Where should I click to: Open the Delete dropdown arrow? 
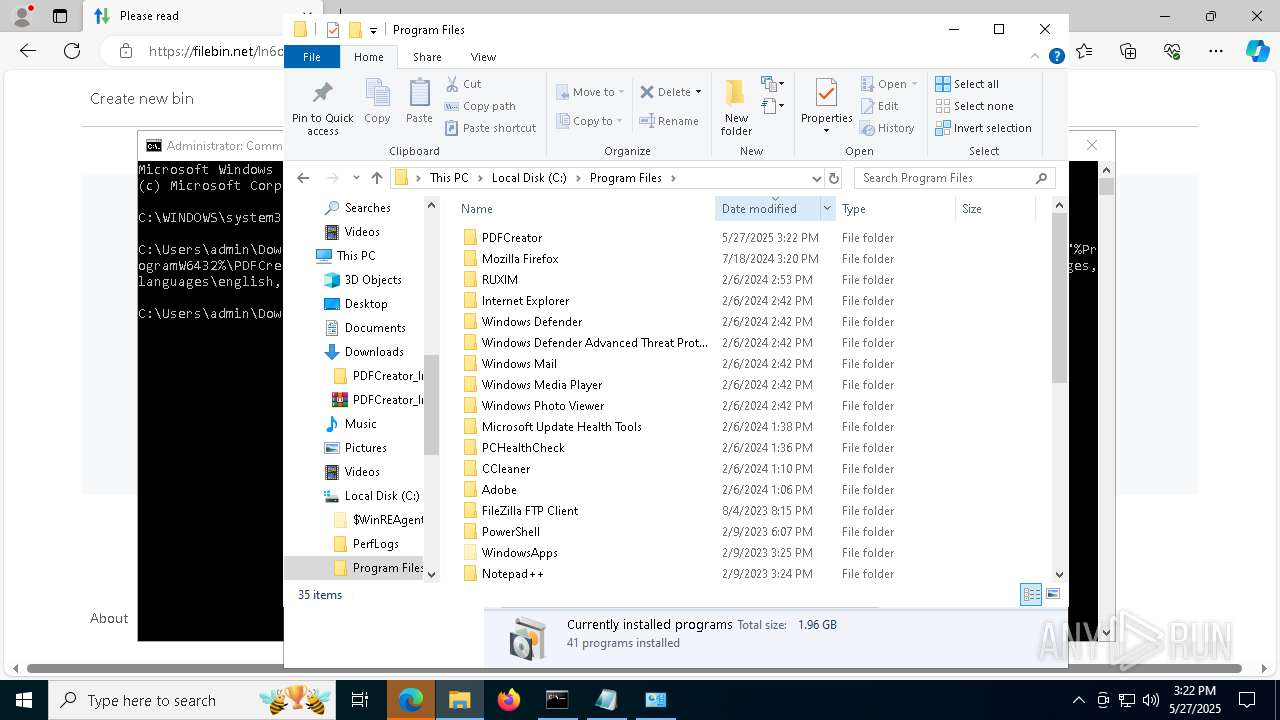[698, 92]
